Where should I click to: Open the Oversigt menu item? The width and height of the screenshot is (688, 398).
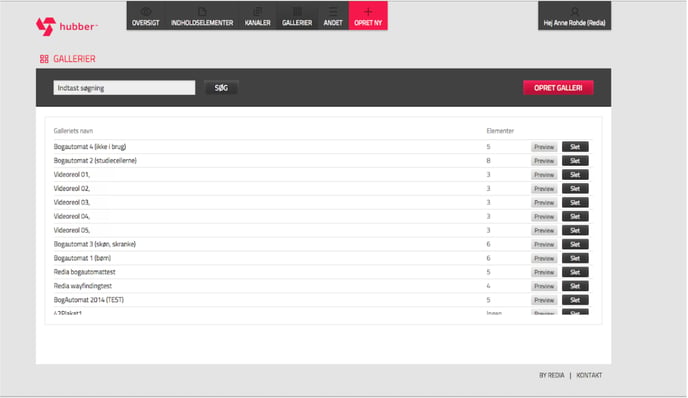pyautogui.click(x=146, y=16)
